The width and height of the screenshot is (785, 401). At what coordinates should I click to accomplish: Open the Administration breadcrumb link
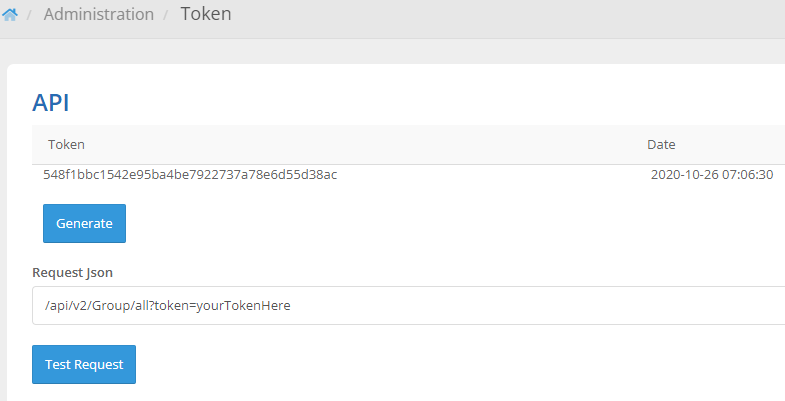coord(99,15)
